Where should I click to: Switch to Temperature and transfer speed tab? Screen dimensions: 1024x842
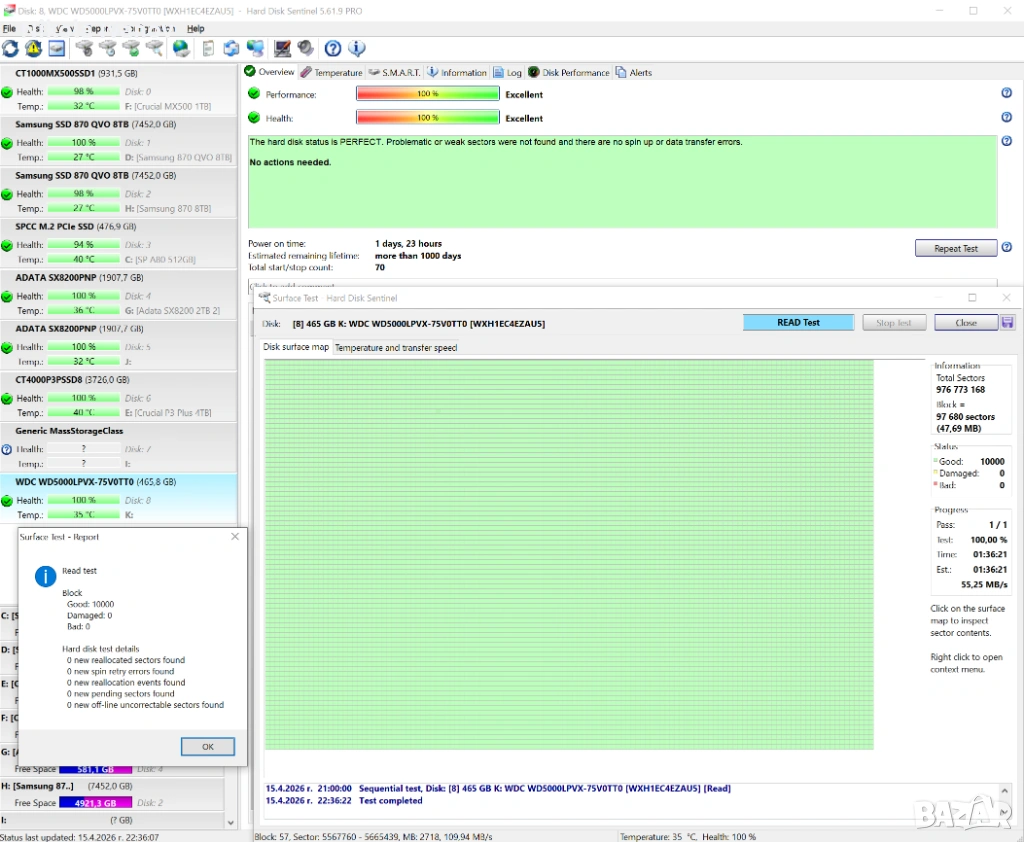(x=396, y=348)
